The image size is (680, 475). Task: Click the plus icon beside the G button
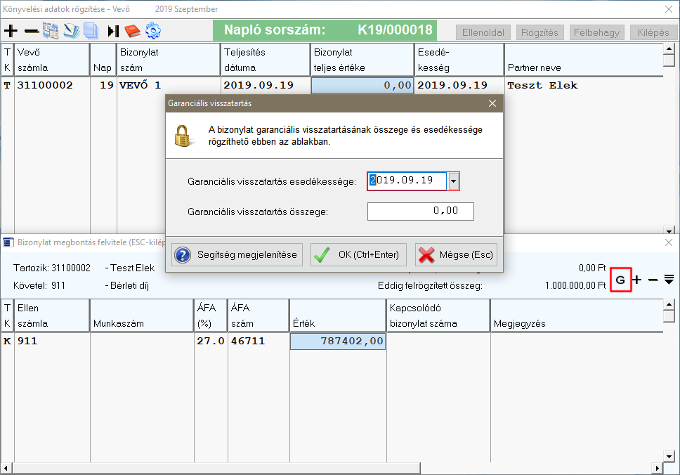(637, 280)
